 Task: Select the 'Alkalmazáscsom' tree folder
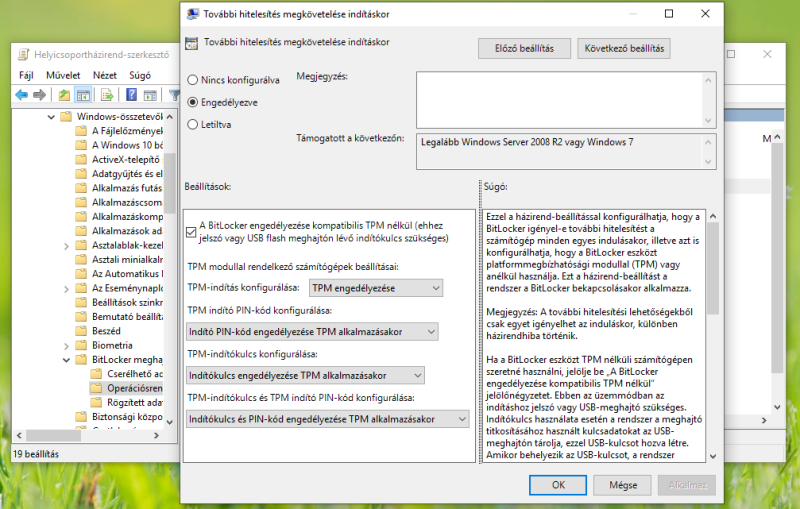(119, 202)
